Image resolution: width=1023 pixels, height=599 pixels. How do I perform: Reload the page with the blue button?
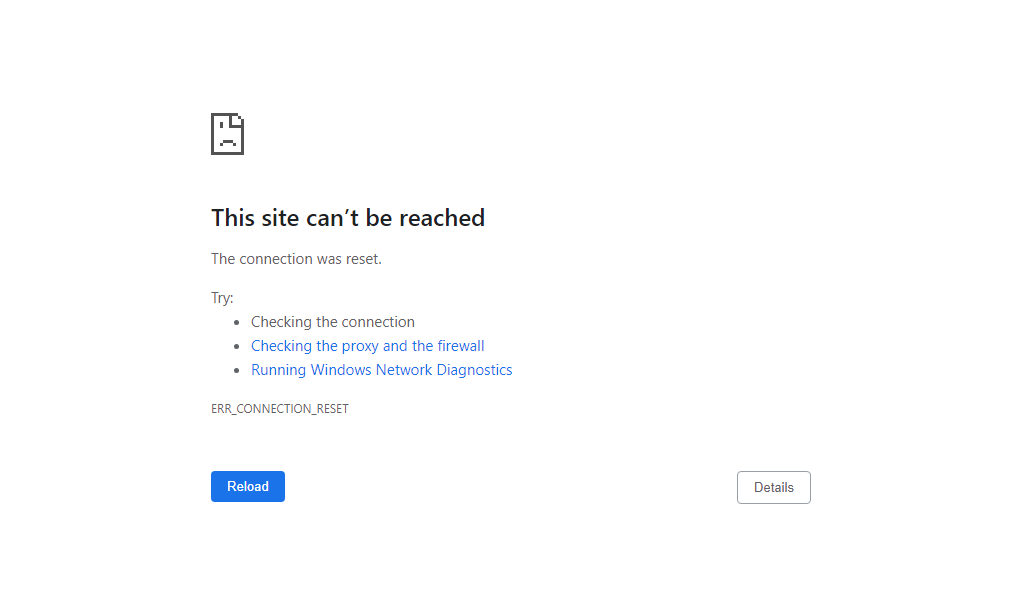point(248,487)
